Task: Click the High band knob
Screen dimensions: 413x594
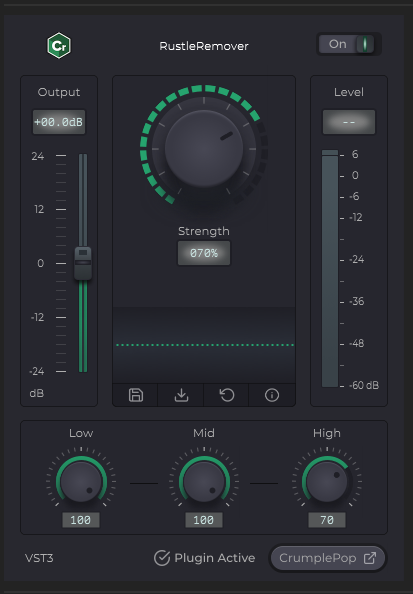Action: click(327, 482)
